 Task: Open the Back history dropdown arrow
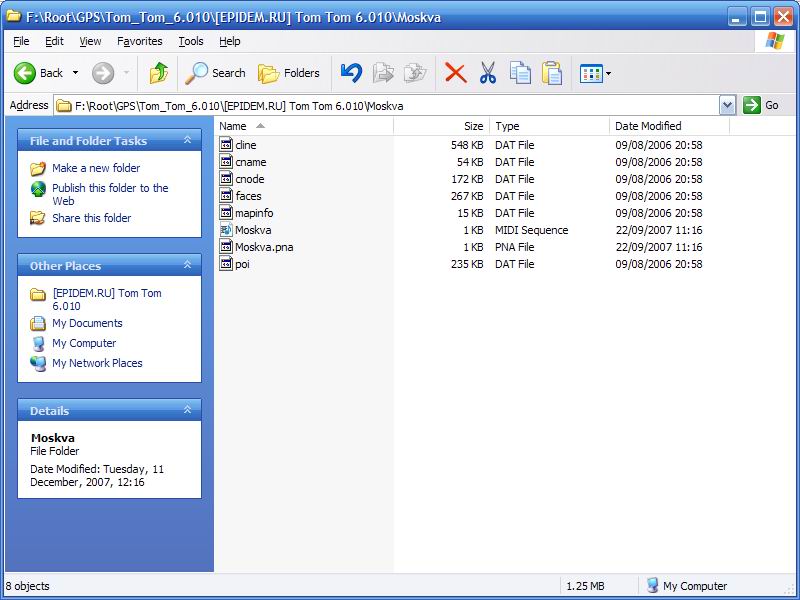pyautogui.click(x=75, y=73)
